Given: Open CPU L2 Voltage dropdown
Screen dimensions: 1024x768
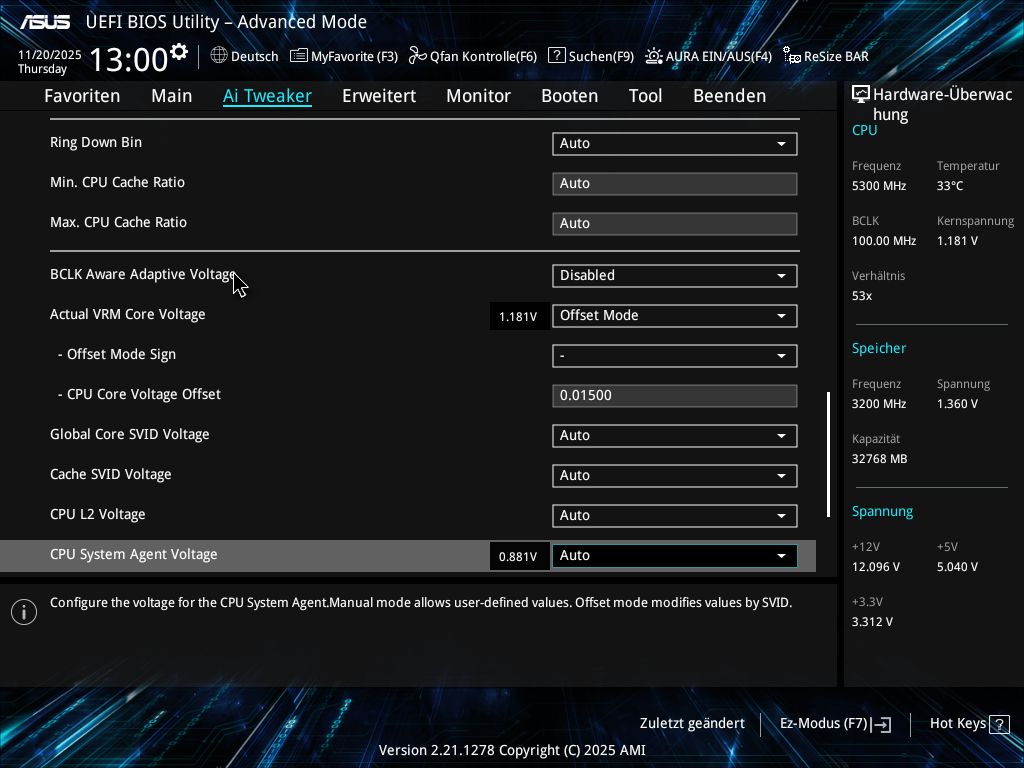Looking at the screenshot, I should click(675, 515).
